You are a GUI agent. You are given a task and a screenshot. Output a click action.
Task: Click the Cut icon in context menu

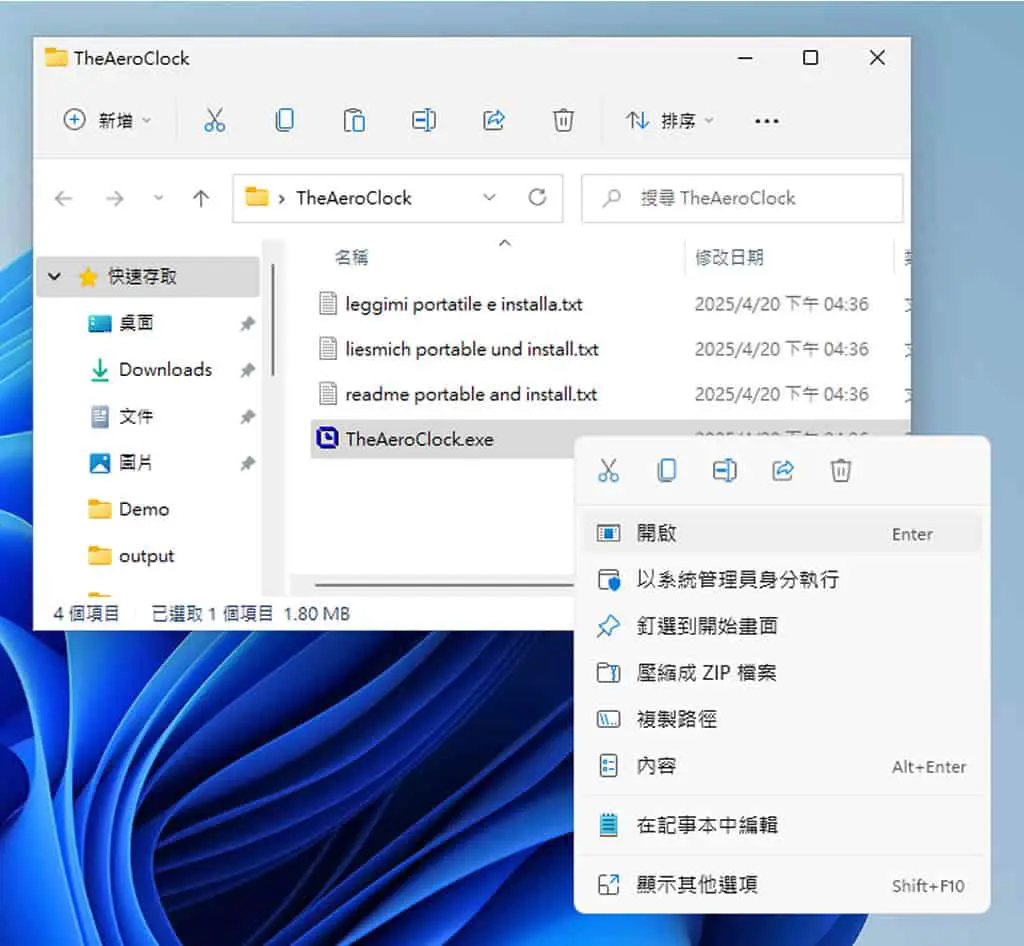[608, 470]
